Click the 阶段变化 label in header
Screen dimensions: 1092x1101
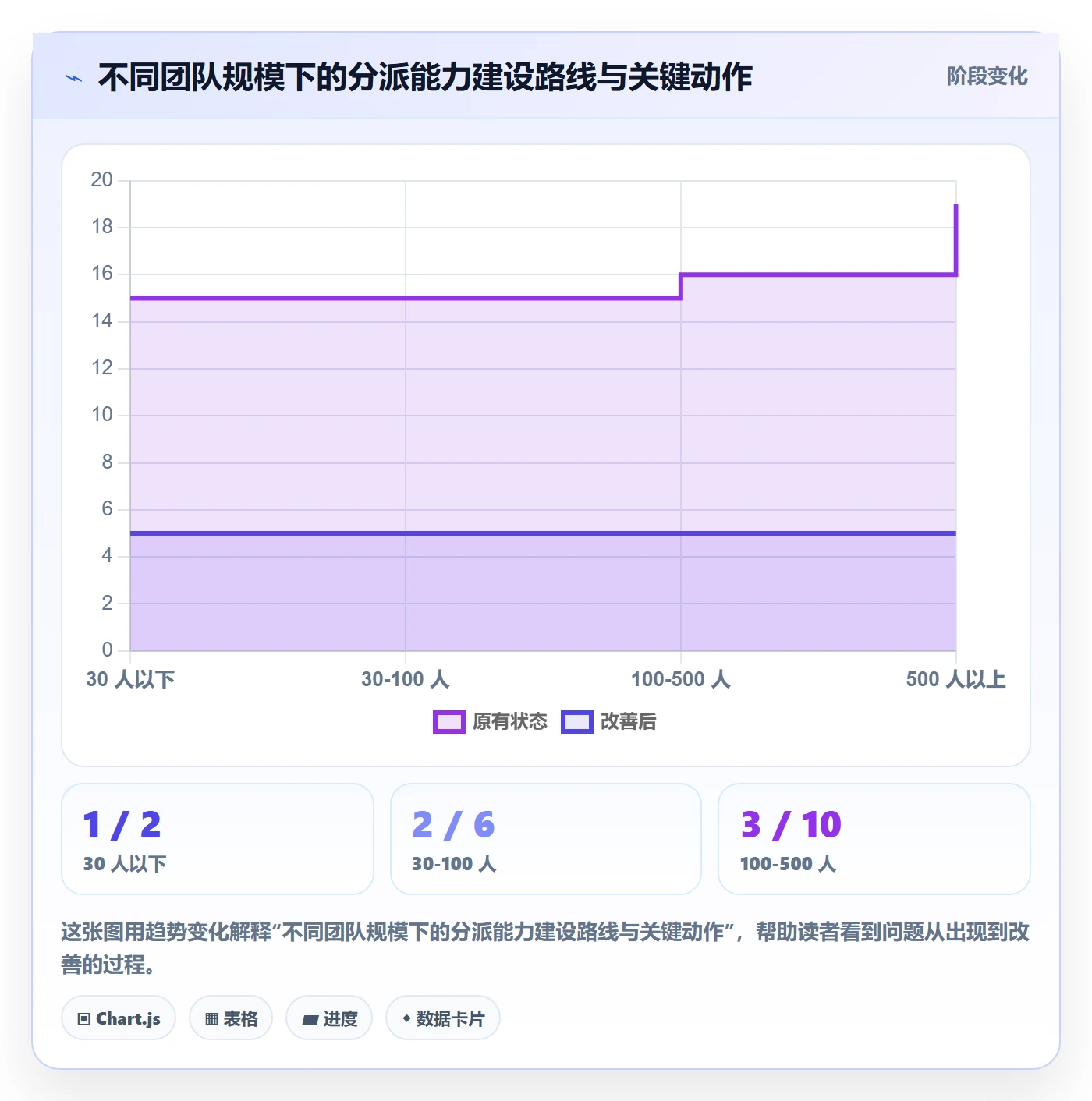[x=987, y=76]
